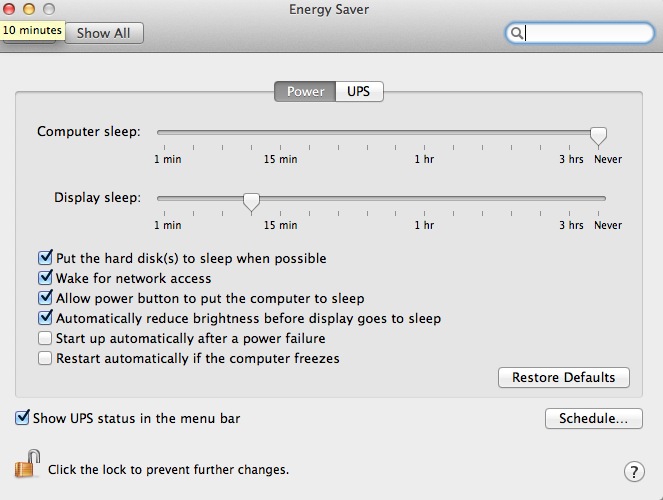663x500 pixels.
Task: Switch to the UPS tab
Action: pos(359,91)
